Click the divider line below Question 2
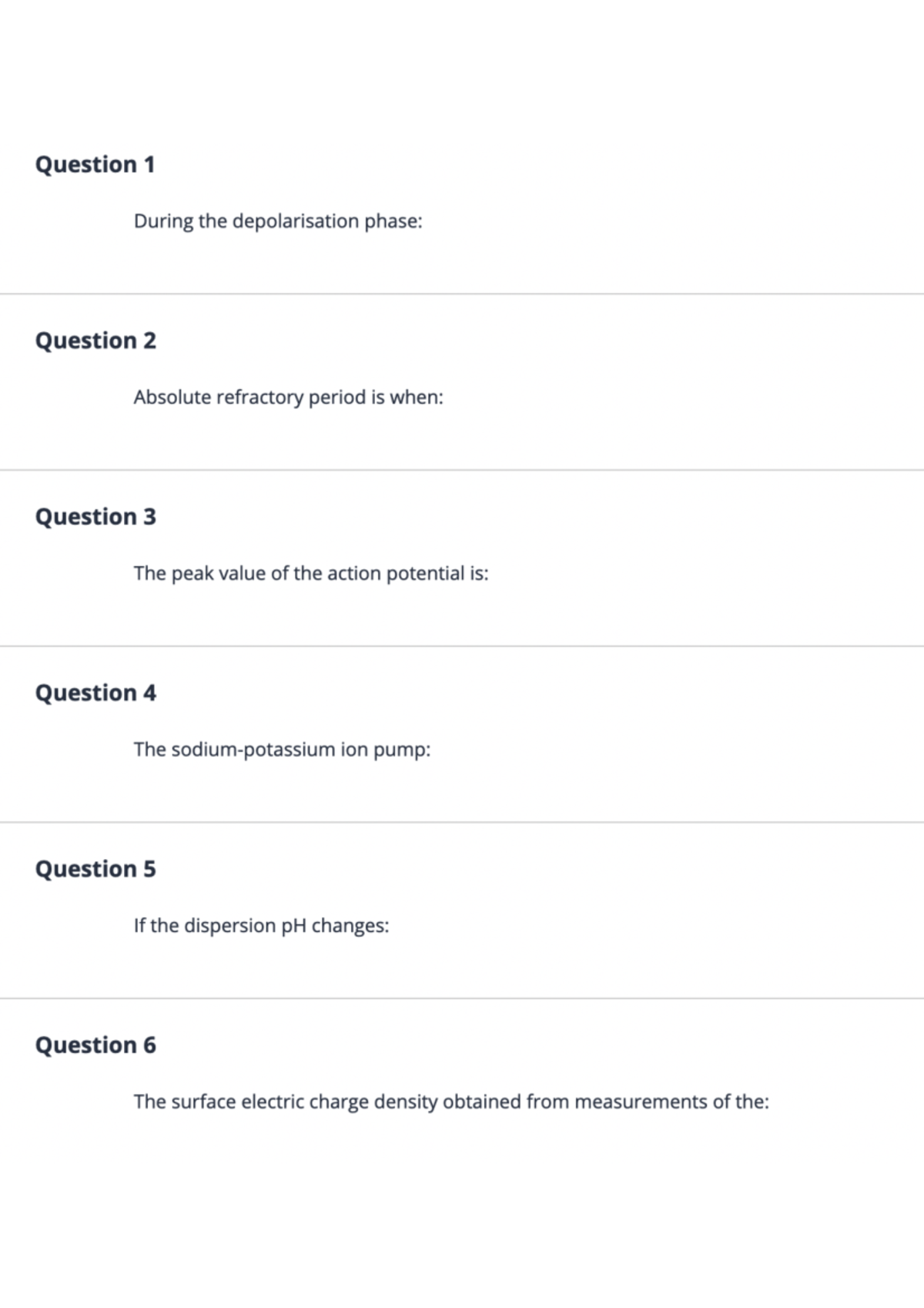The image size is (924, 1308). tap(462, 470)
